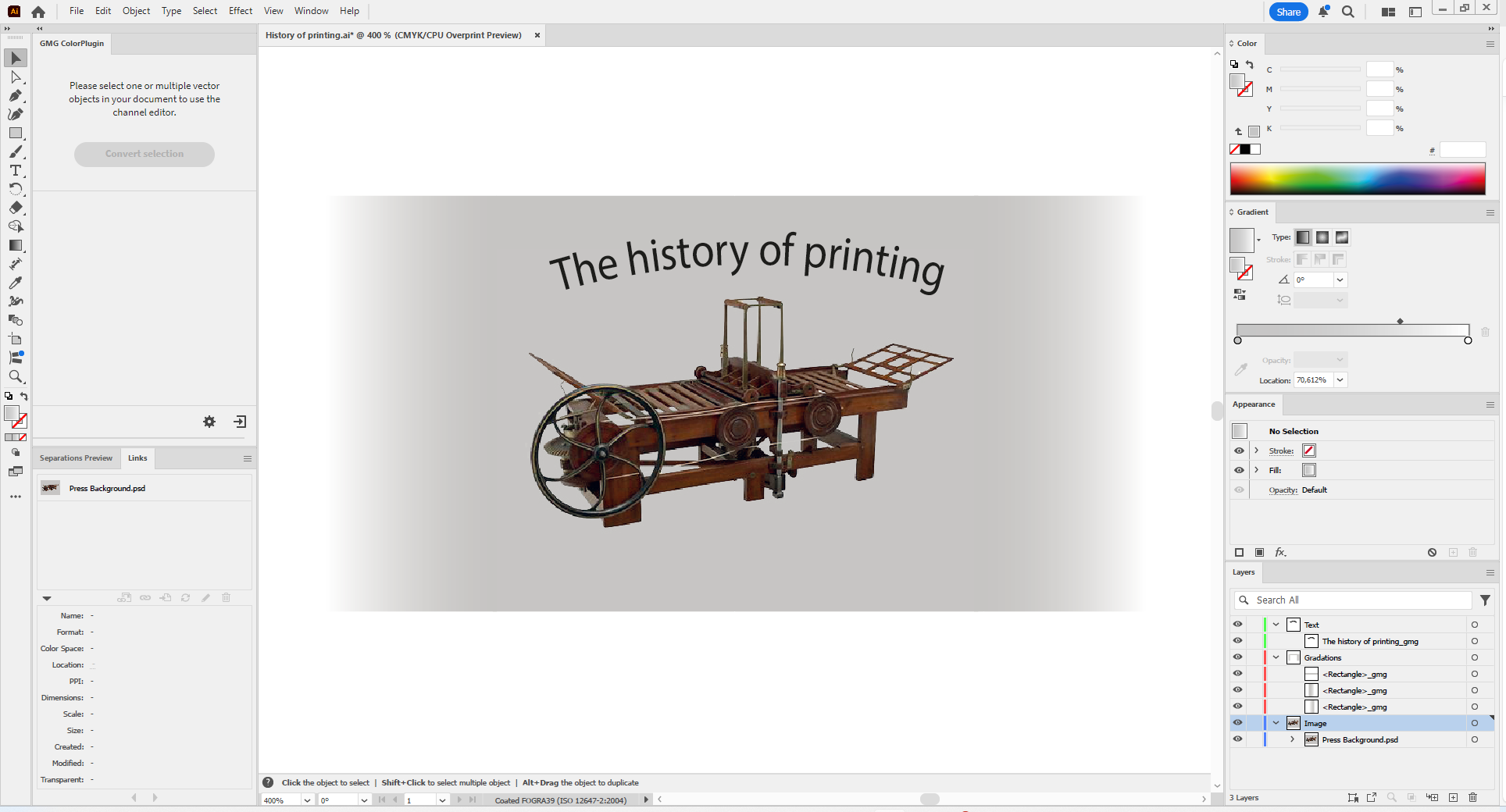Image resolution: width=1506 pixels, height=812 pixels.
Task: Delete selected layer with trash icon
Action: [1472, 797]
